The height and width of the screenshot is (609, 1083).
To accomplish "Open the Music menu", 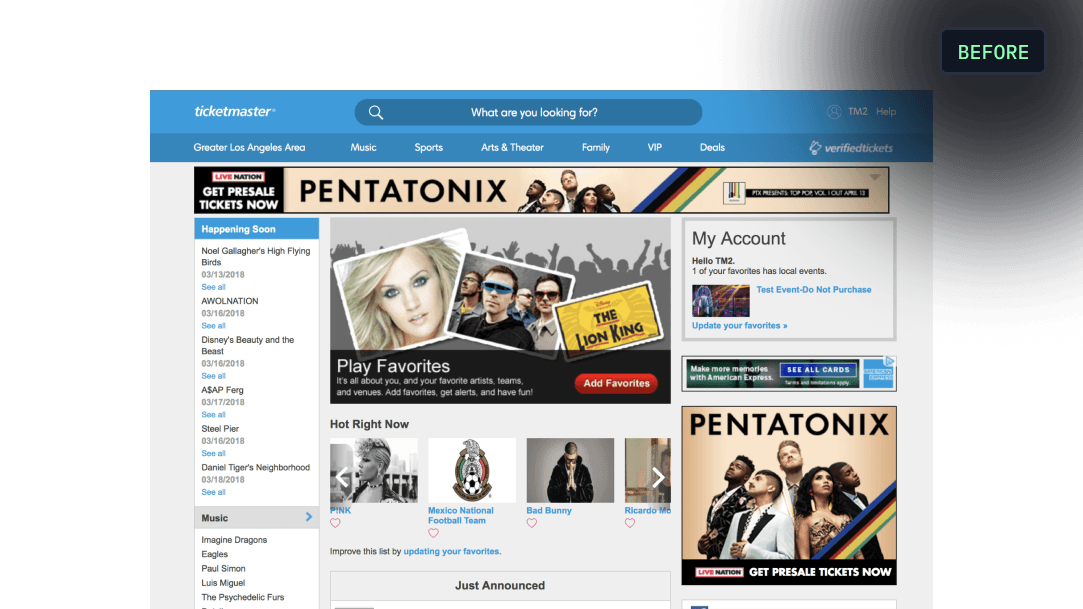I will coord(363,148).
